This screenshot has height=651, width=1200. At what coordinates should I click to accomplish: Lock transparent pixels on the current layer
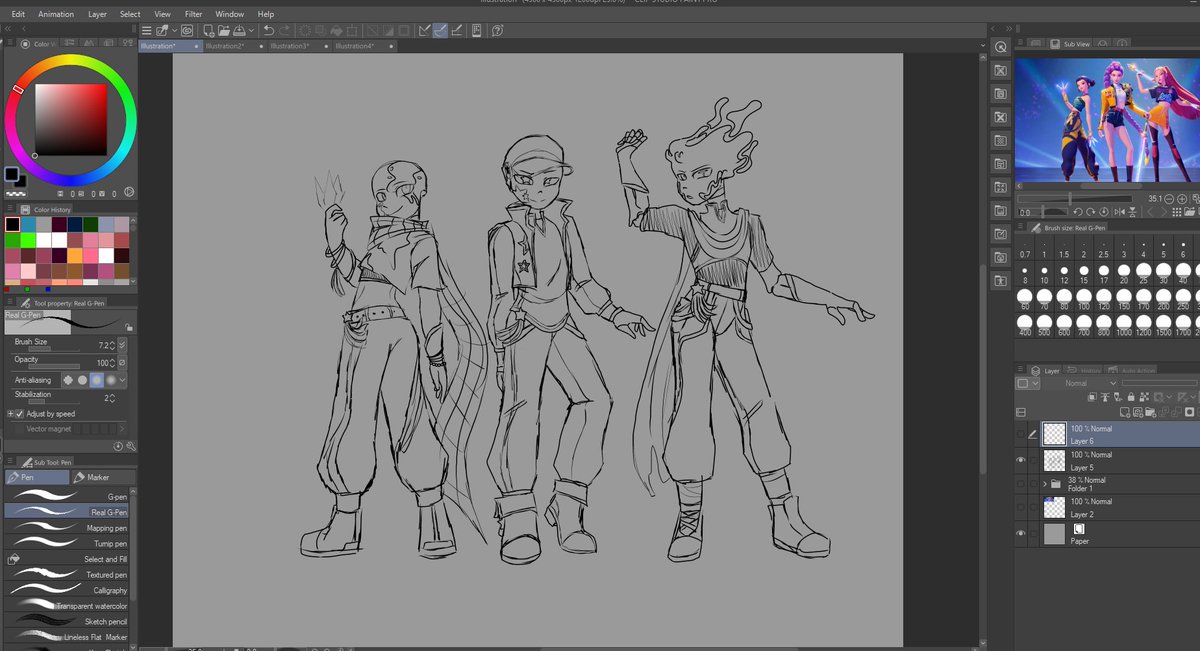point(1144,397)
